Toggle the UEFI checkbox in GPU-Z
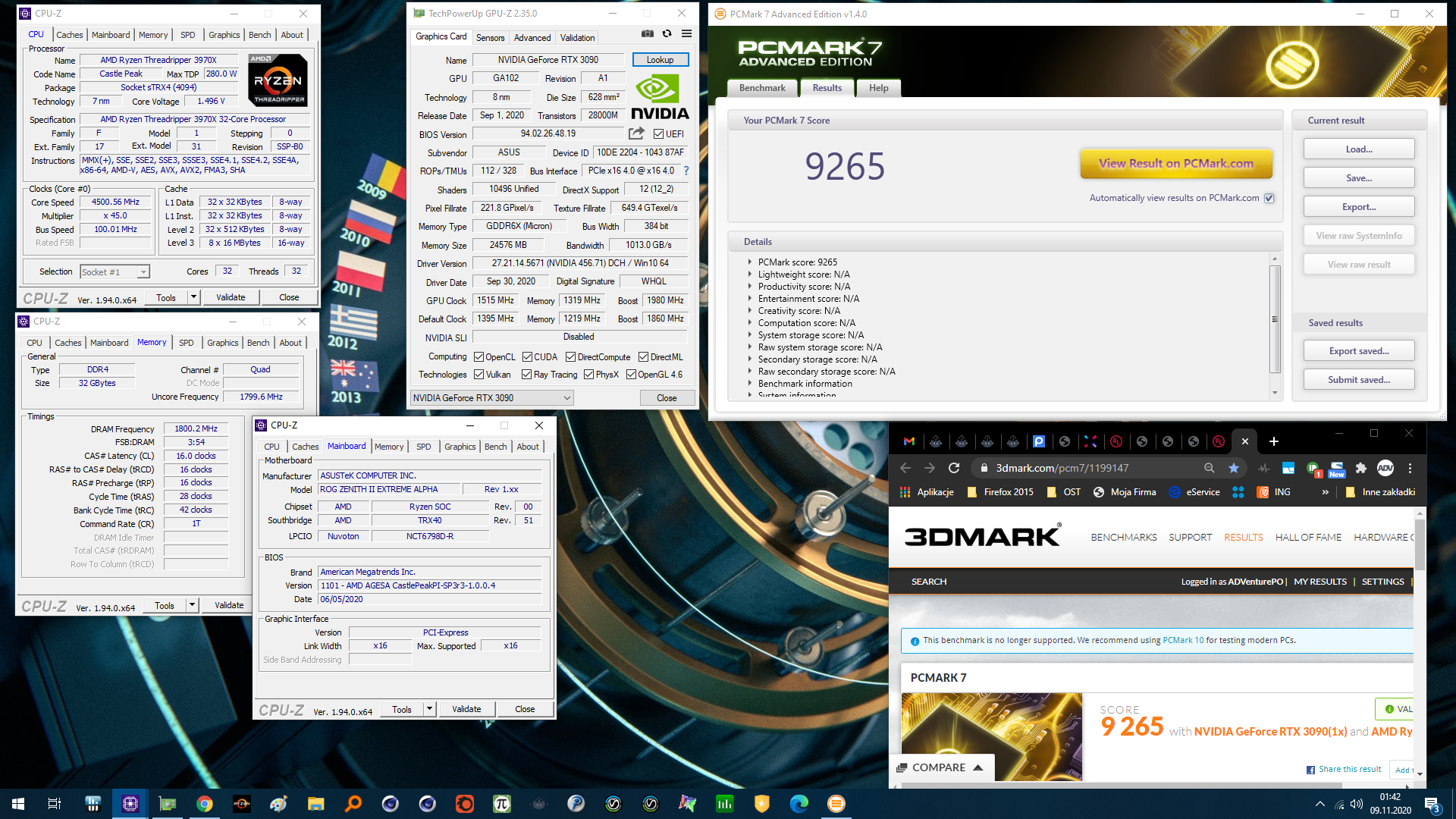This screenshot has height=819, width=1456. [x=659, y=134]
